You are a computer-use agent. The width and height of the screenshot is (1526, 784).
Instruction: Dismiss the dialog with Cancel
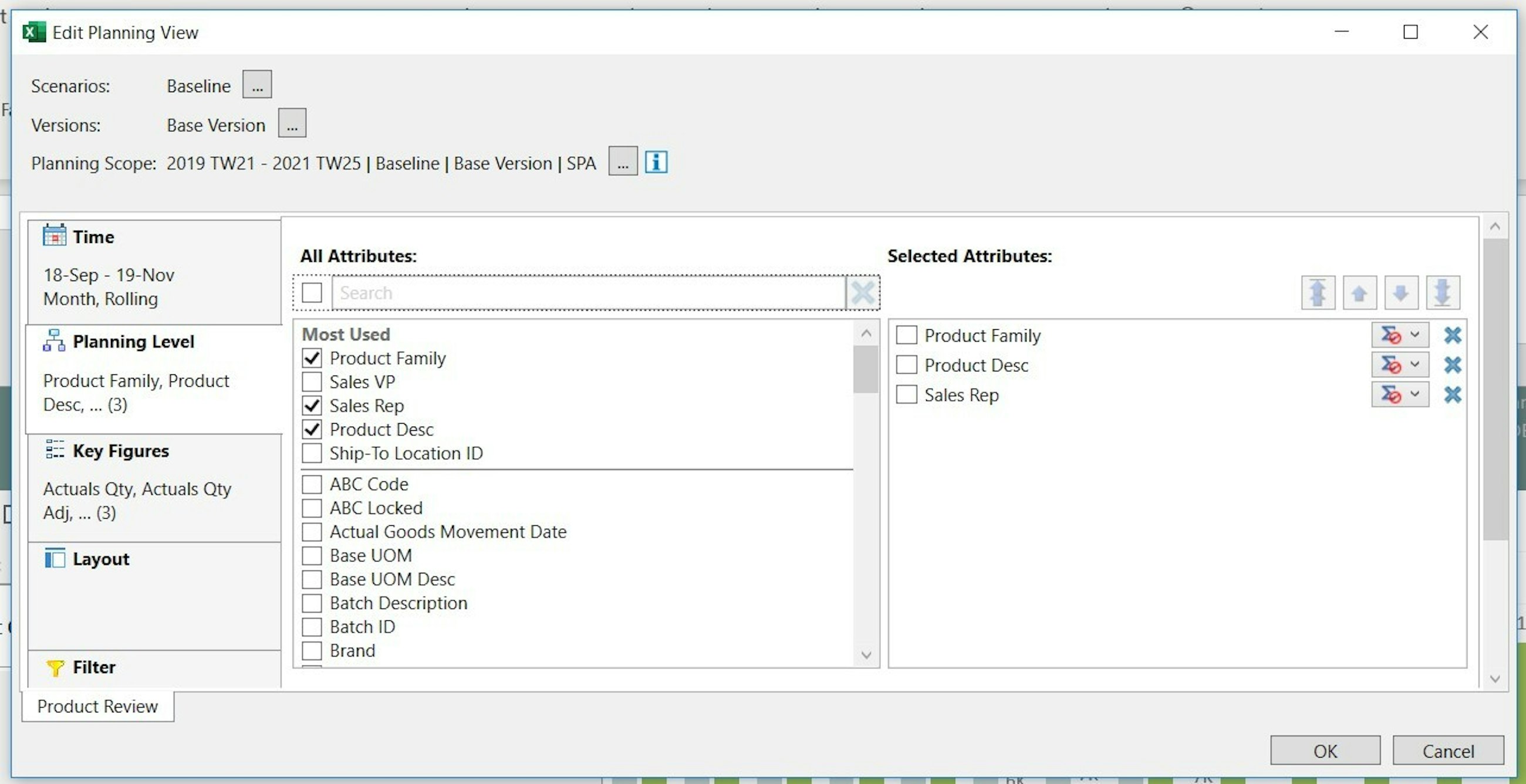1448,751
